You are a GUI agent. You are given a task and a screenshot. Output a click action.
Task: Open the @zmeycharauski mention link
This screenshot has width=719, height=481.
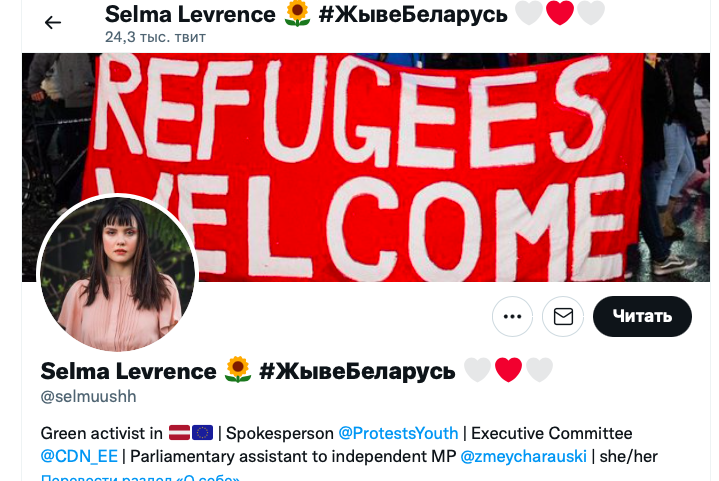523,456
